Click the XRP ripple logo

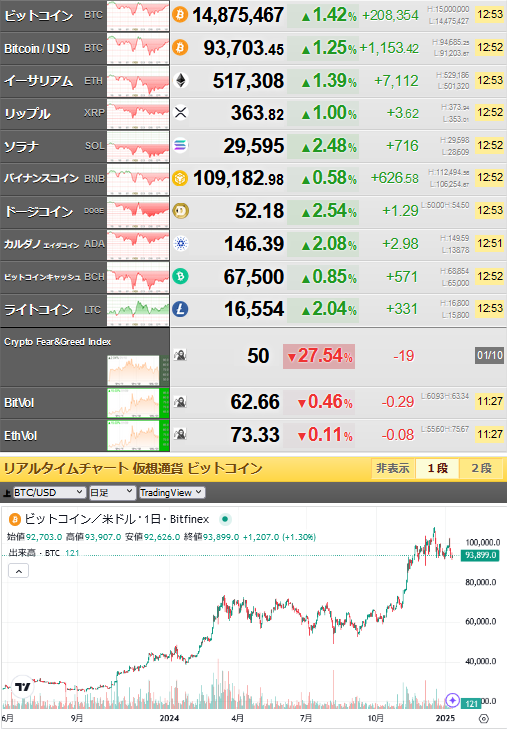tap(181, 112)
